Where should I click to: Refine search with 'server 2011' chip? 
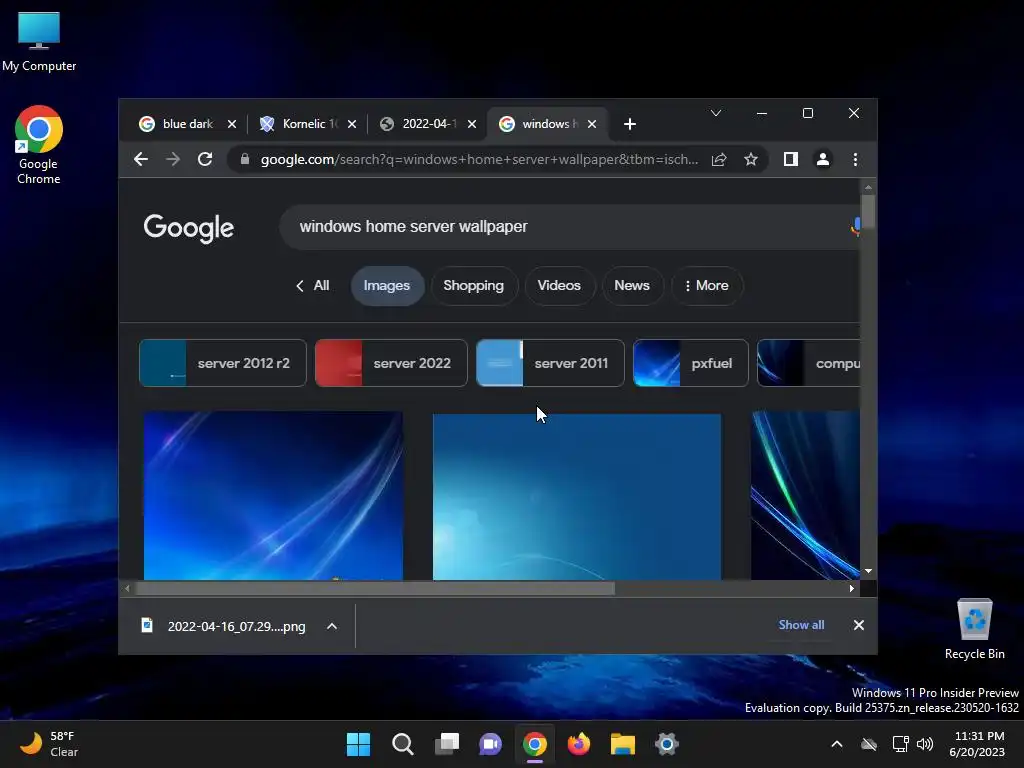click(x=550, y=363)
